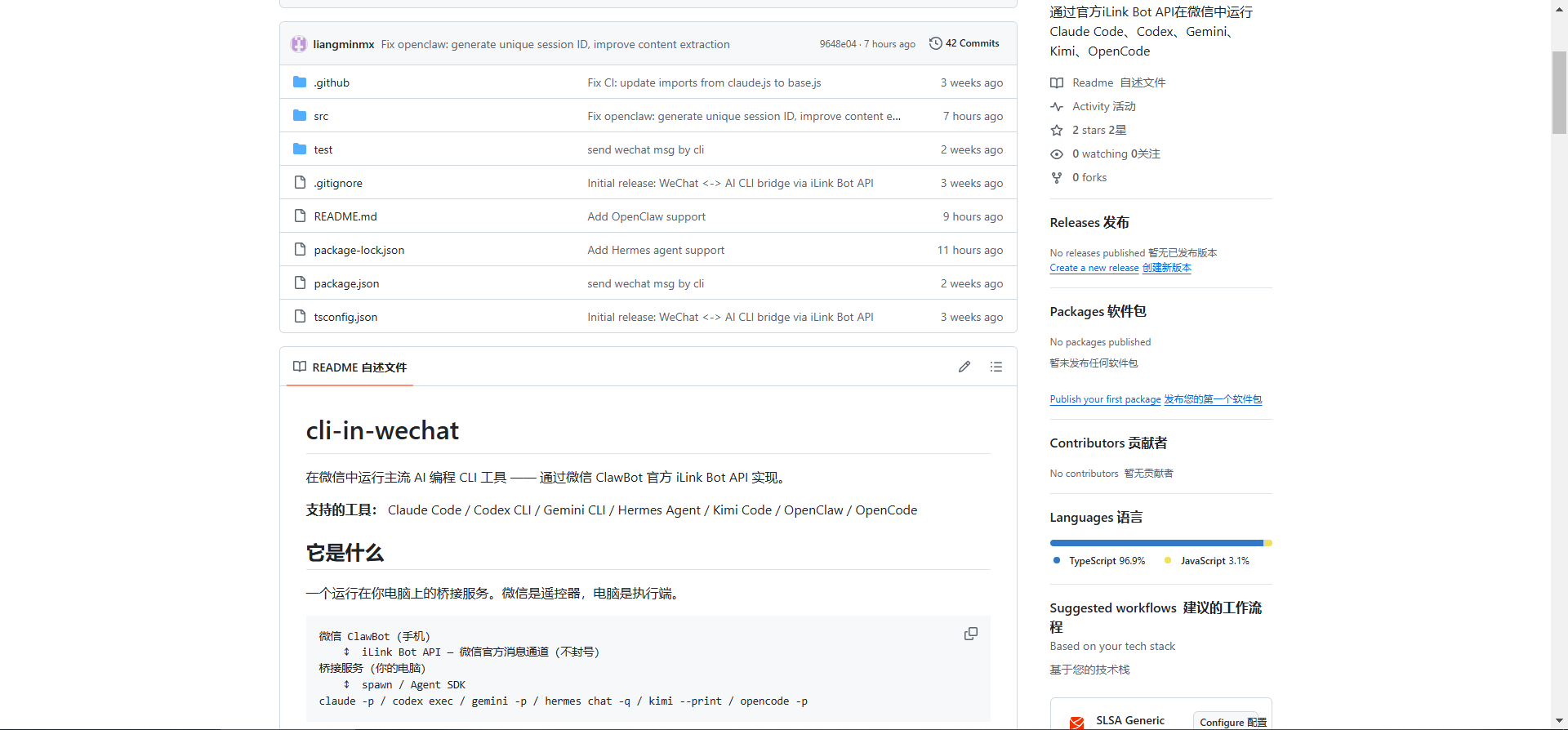Open latest commit message about openclaw session ID
The width and height of the screenshot is (1568, 730).
(555, 44)
